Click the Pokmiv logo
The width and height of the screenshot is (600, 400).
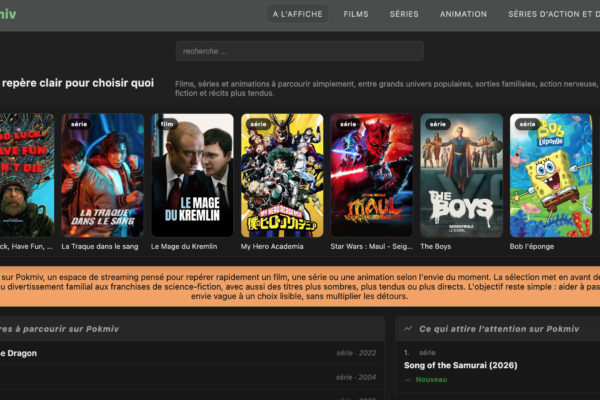[8, 14]
